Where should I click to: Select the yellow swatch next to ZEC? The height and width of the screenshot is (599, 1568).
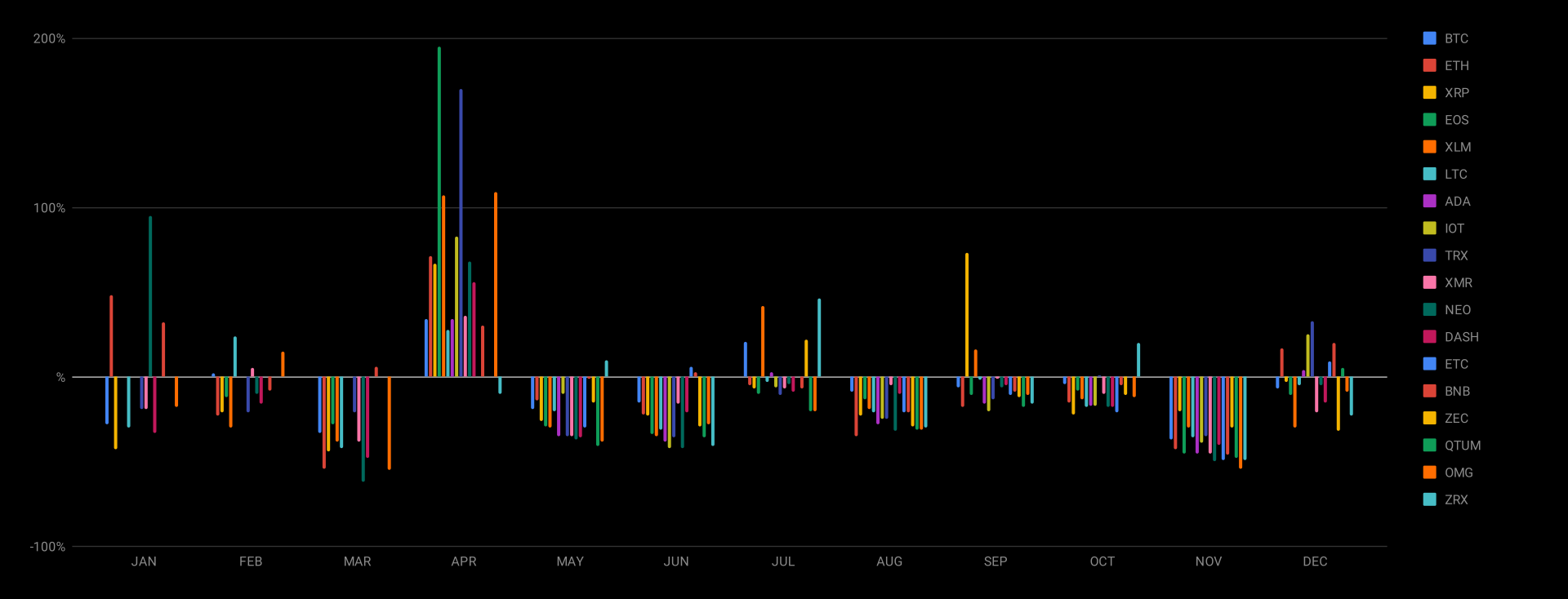coord(1429,418)
